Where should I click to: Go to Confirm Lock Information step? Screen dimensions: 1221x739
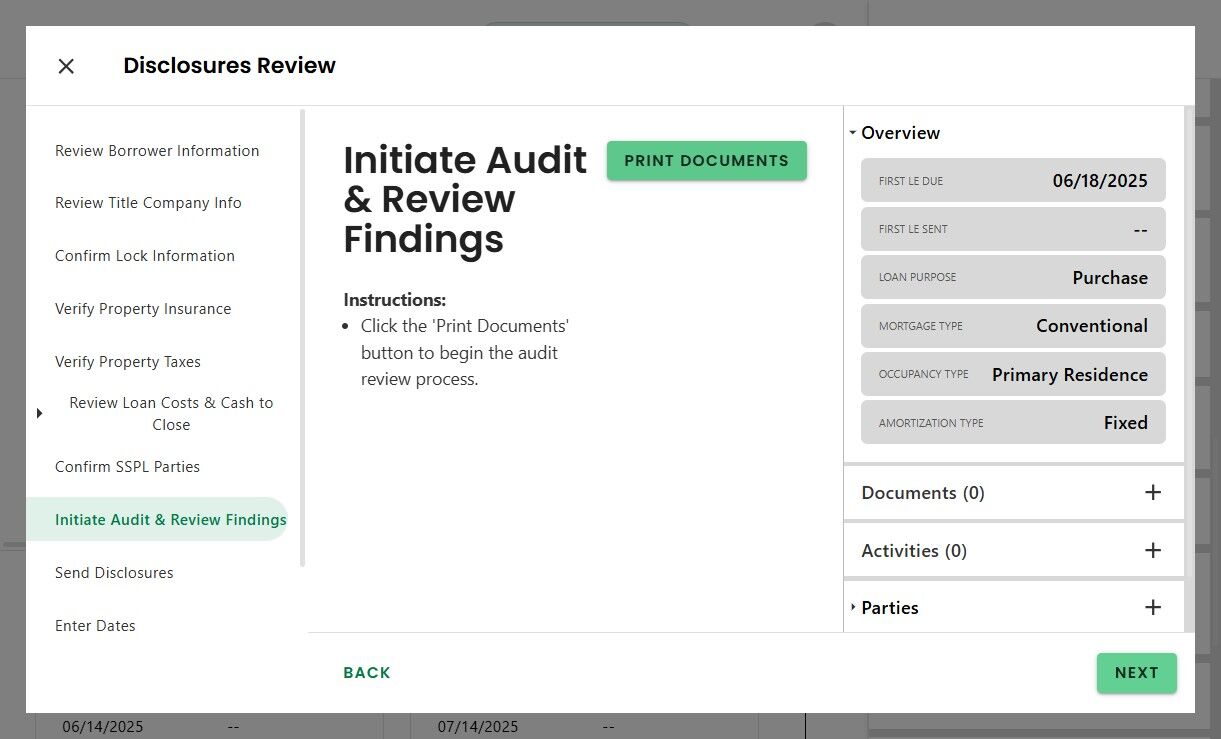pyautogui.click(x=145, y=256)
